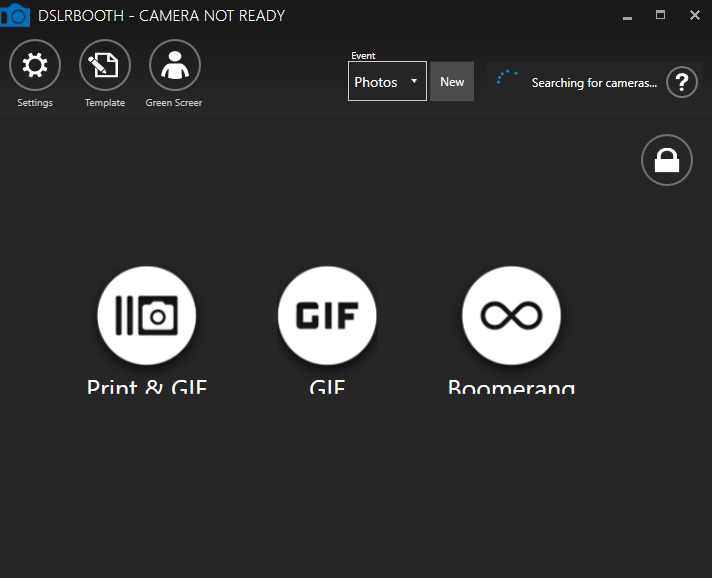The image size is (712, 578).
Task: Click the Template text label
Action: (105, 103)
